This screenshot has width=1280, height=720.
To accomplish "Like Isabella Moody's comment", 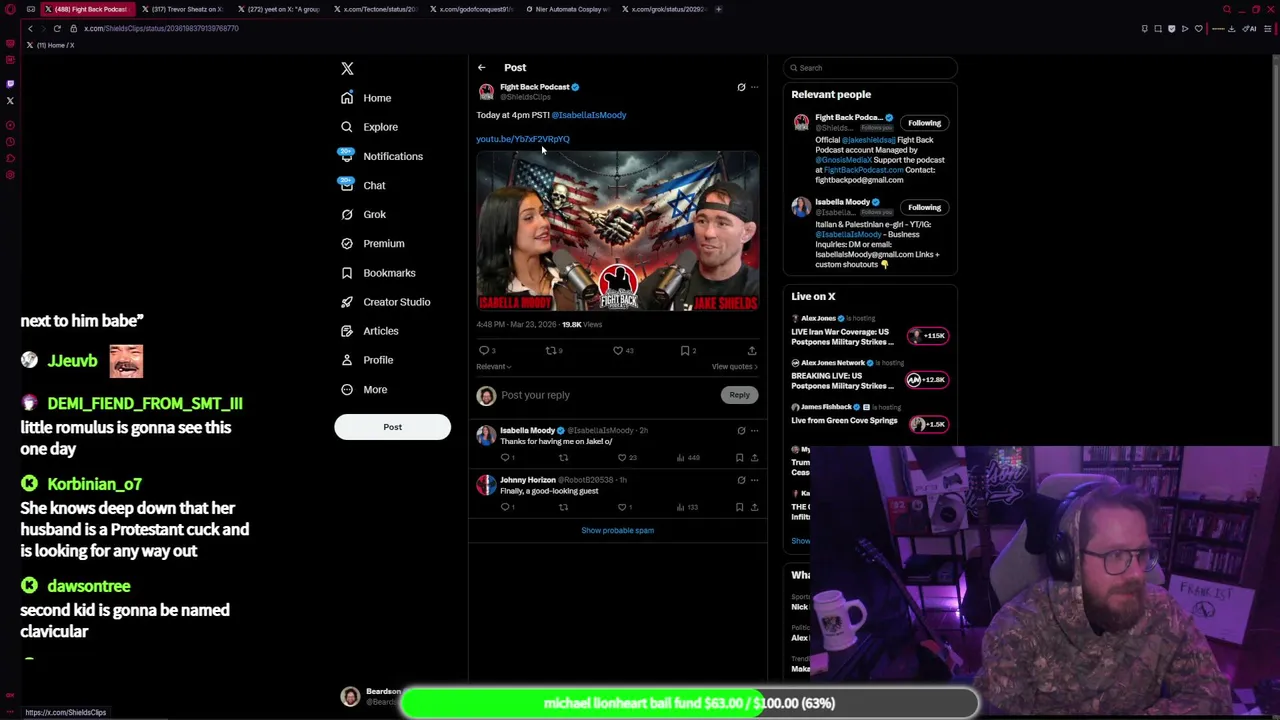I will 623,458.
